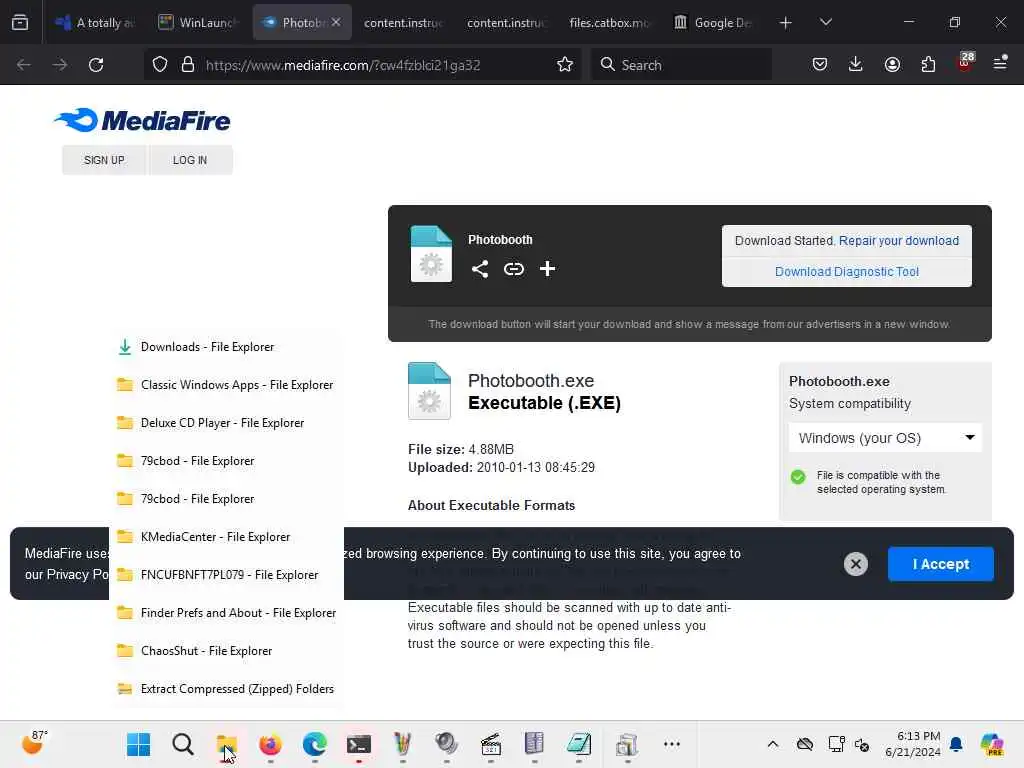Show hidden tray icons chevron
This screenshot has width=1024, height=768.
pyautogui.click(x=773, y=744)
